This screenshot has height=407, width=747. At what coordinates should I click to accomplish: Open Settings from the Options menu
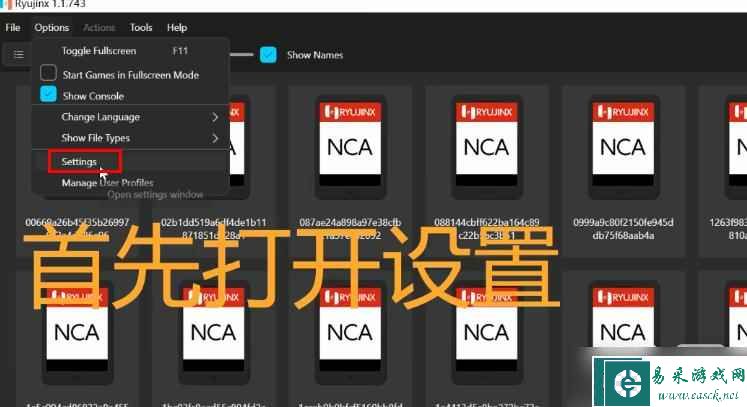click(78, 161)
